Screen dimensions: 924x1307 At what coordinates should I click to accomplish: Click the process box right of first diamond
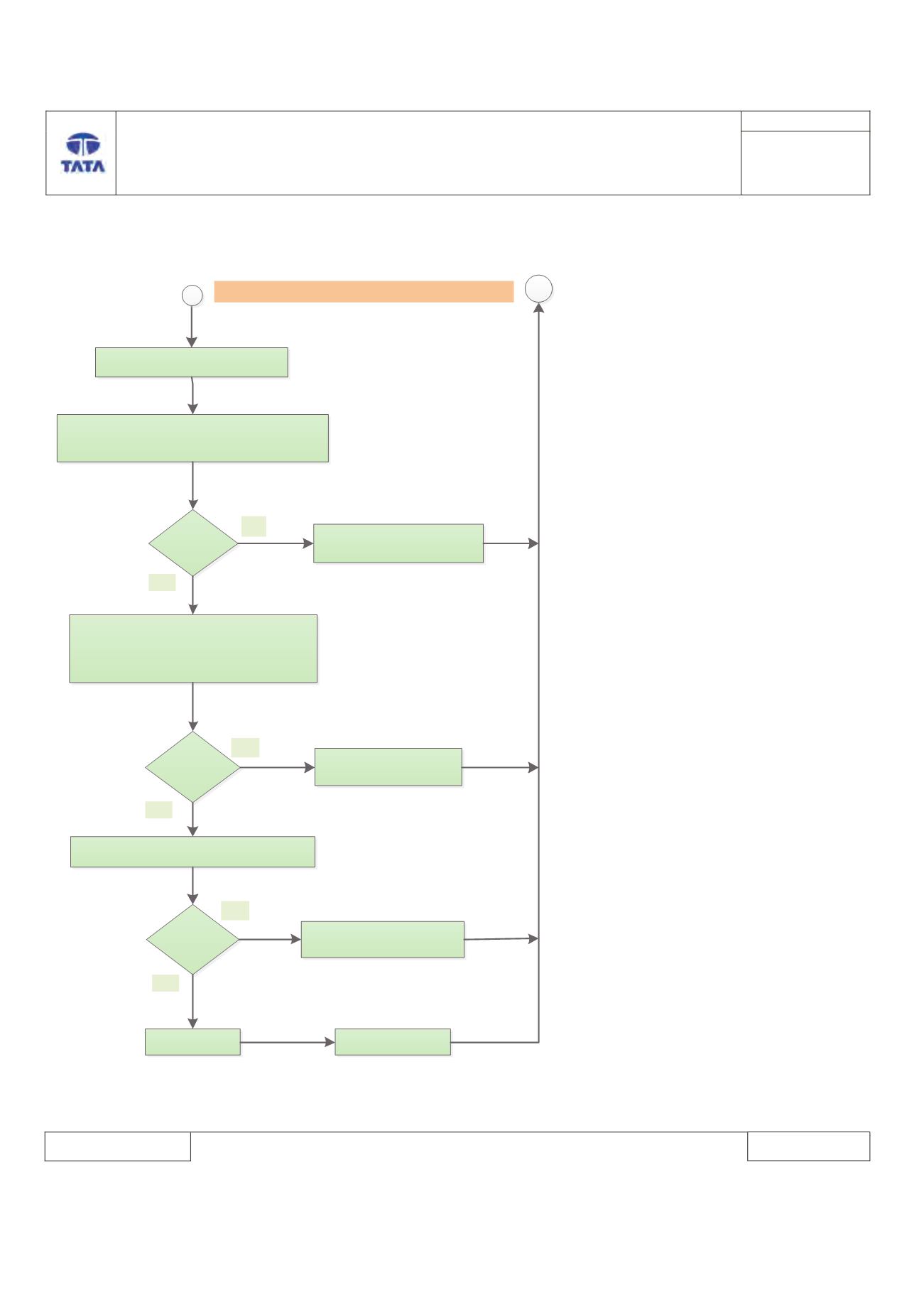tap(398, 543)
